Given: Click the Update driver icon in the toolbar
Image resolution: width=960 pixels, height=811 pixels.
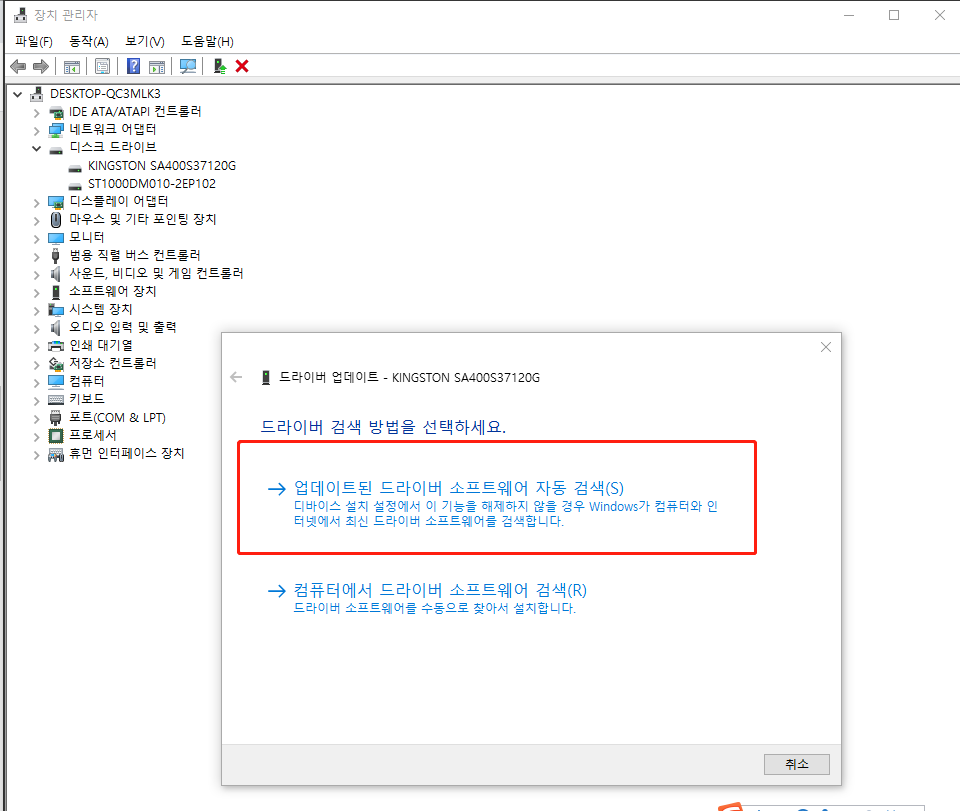Looking at the screenshot, I should click(x=222, y=66).
